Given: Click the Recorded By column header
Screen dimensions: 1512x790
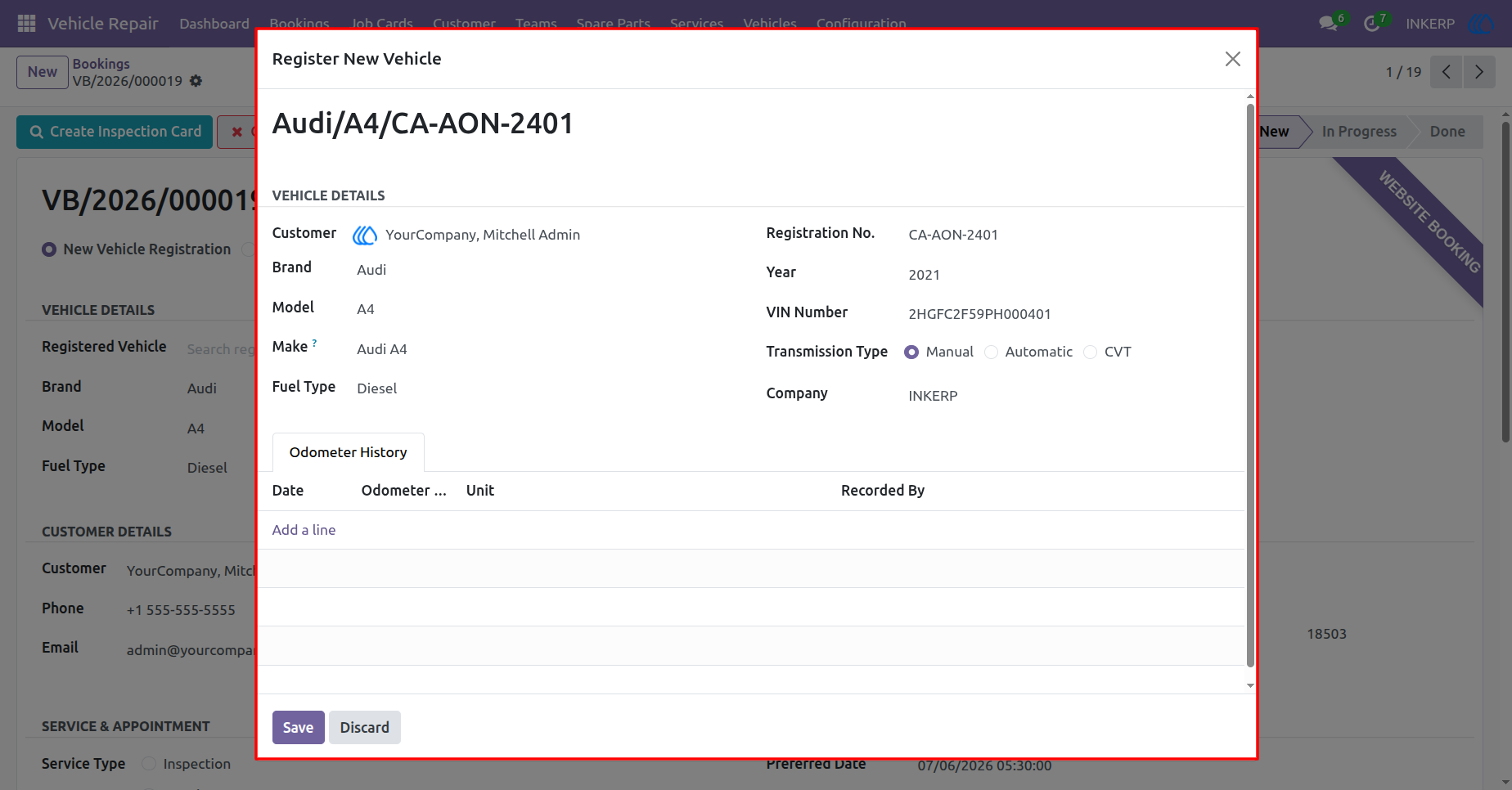Looking at the screenshot, I should [x=883, y=491].
